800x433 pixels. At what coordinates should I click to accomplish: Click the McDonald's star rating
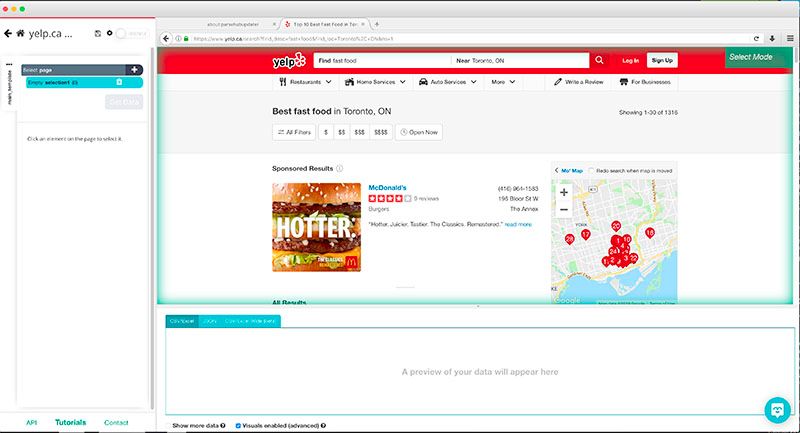click(389, 198)
